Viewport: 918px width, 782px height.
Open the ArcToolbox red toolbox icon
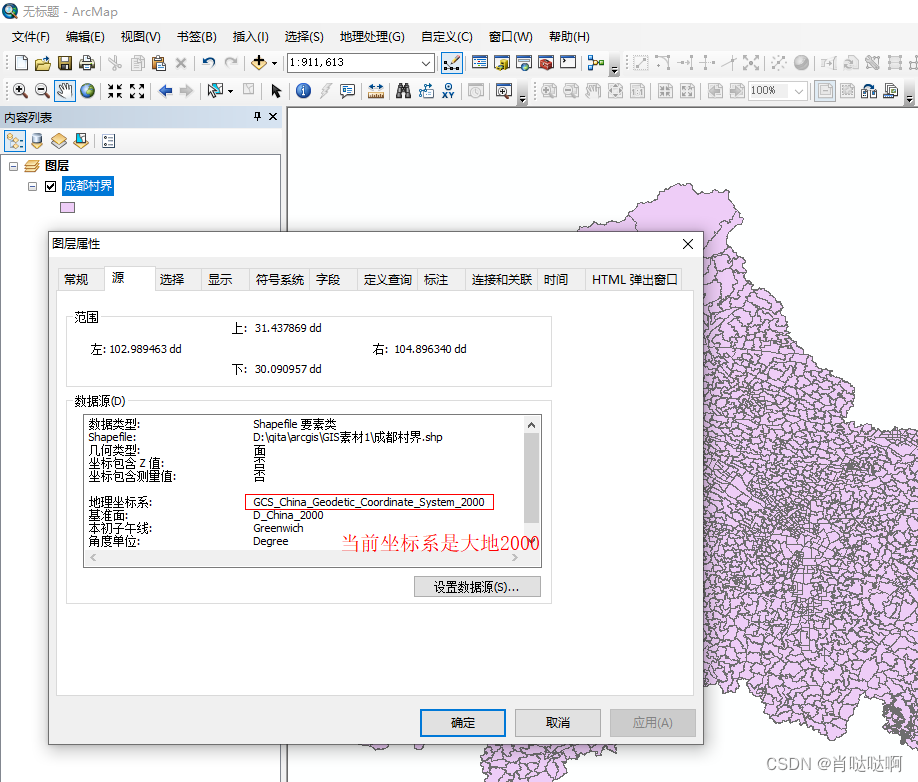[x=546, y=63]
